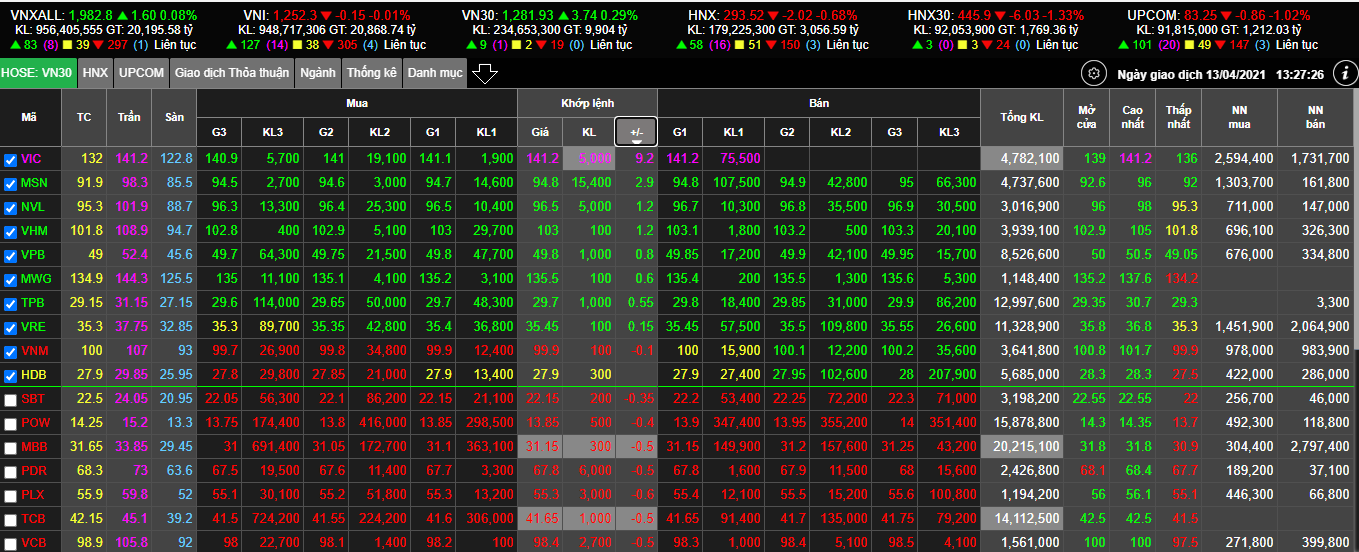Open the Giao dịch Thỏa thuận tab
1359x552 pixels.
pos(231,73)
